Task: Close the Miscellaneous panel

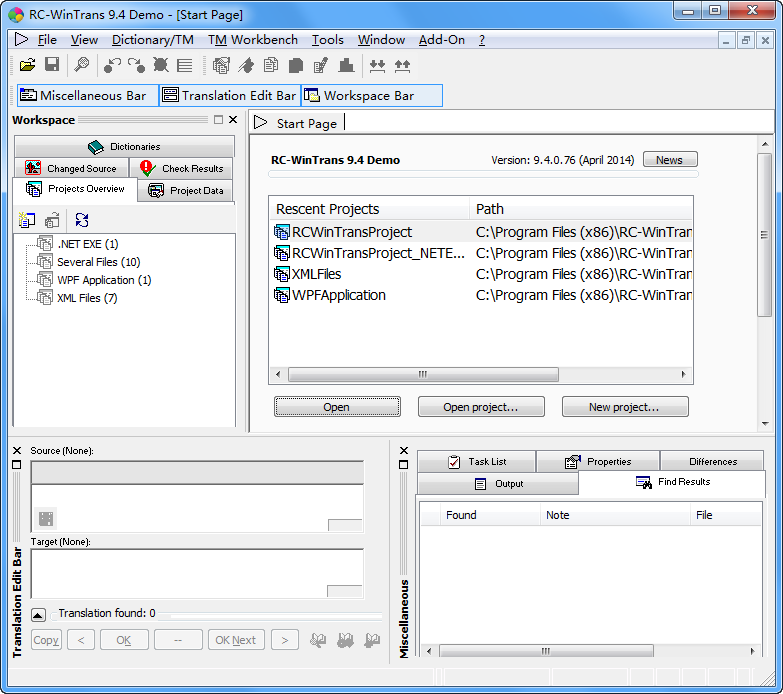Action: 404,450
